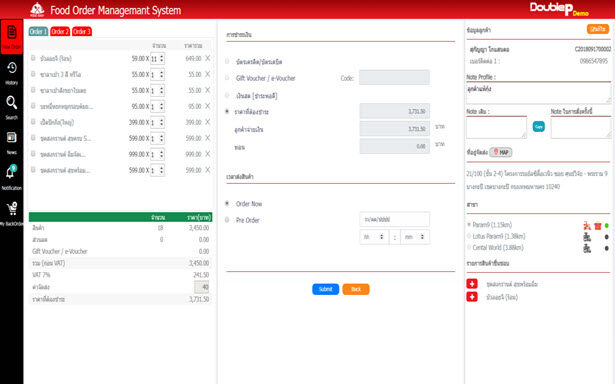Adjust quantity spinner of the 399.00 item
The width and height of the screenshot is (615, 384).
157,122
